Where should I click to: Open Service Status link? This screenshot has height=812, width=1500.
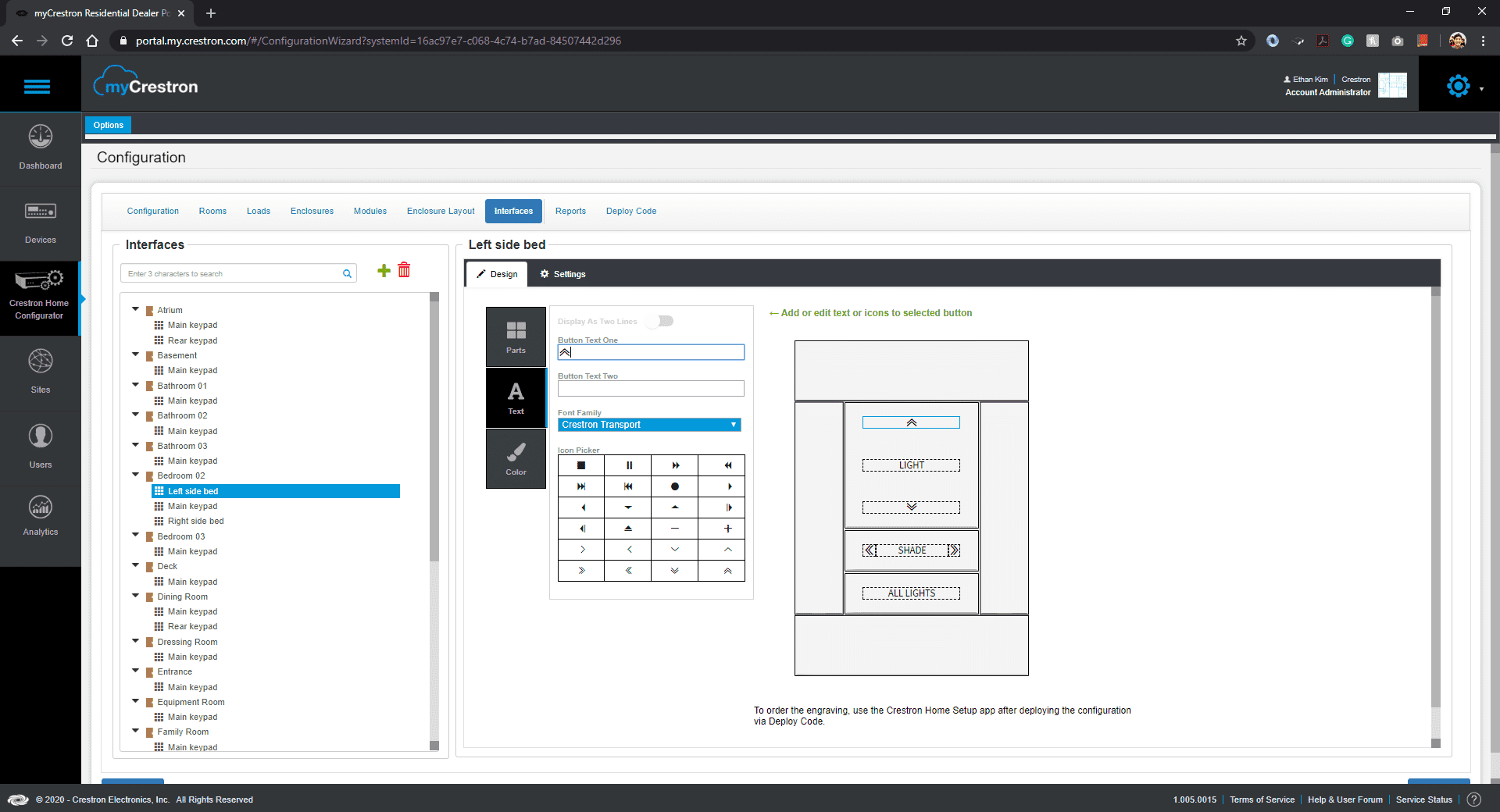point(1423,800)
